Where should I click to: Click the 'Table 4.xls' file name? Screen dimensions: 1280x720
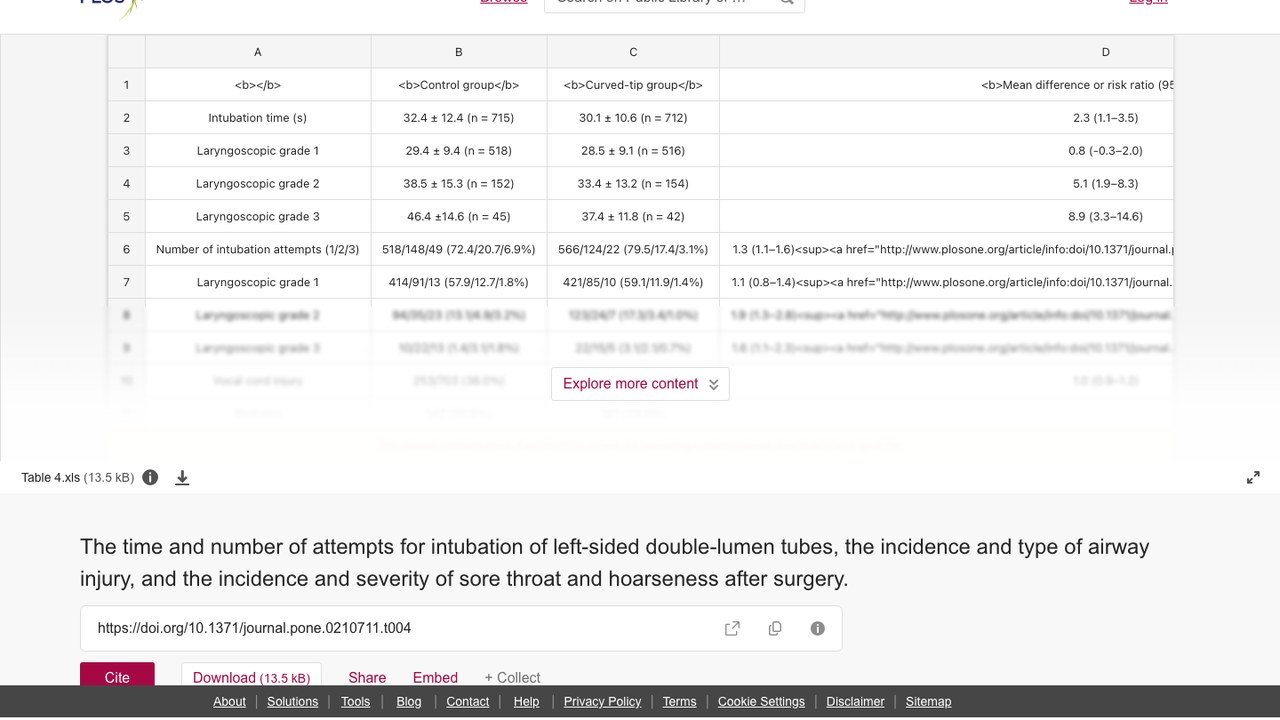pyautogui.click(x=51, y=478)
